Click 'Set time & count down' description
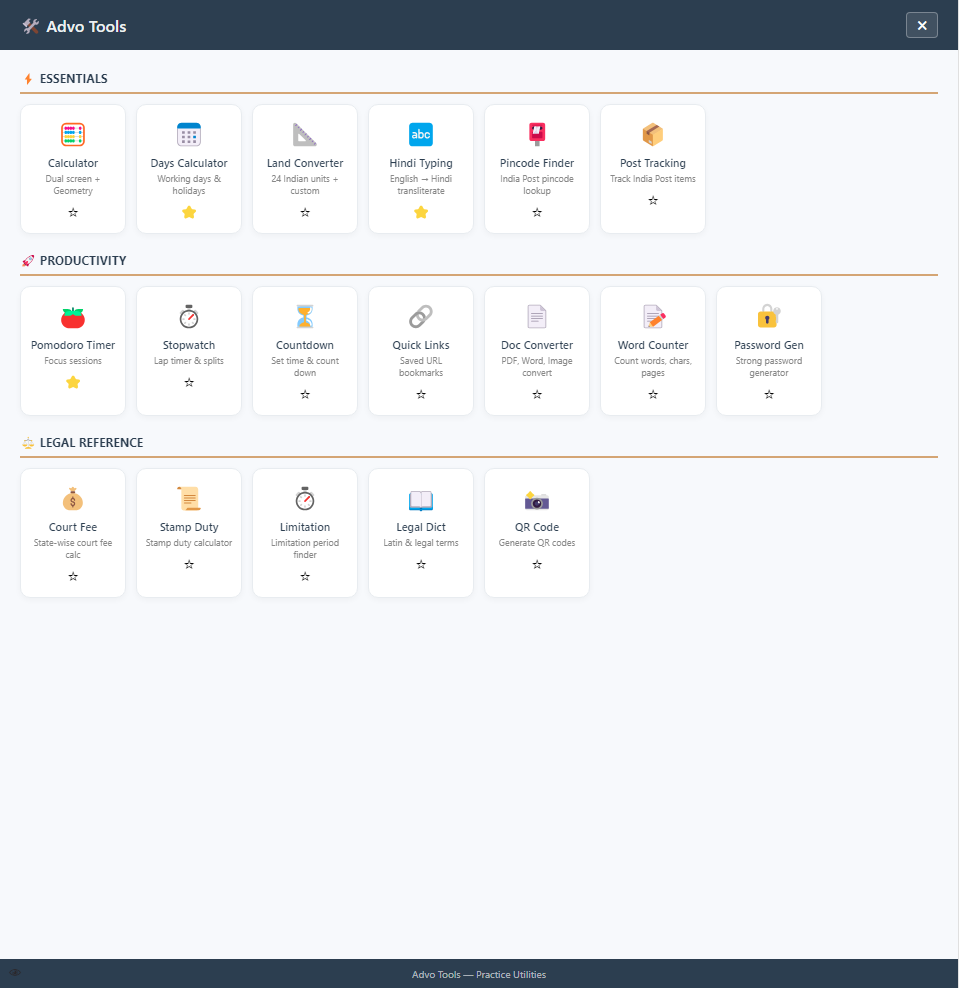 305,367
